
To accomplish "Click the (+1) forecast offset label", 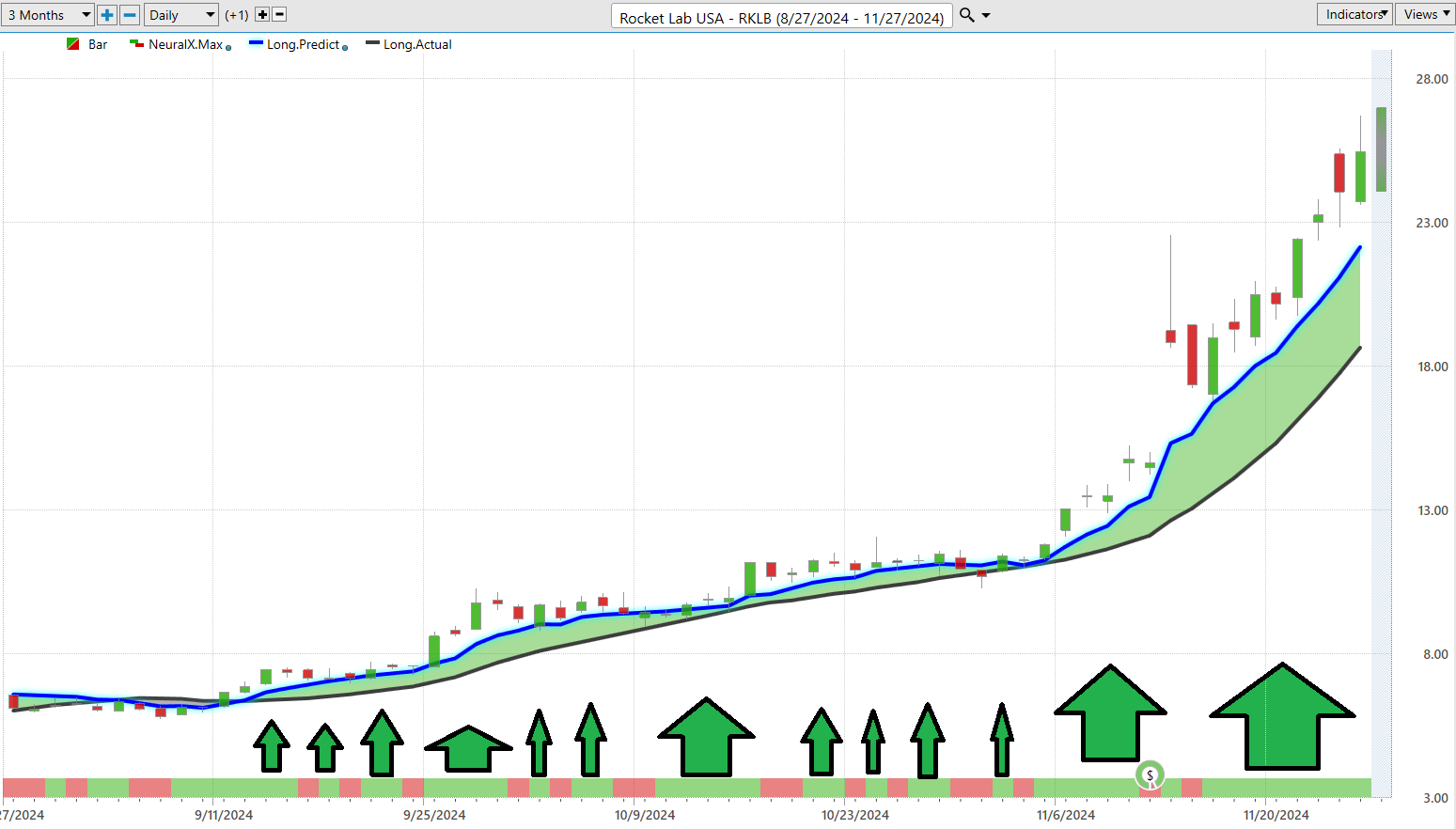I will (237, 15).
